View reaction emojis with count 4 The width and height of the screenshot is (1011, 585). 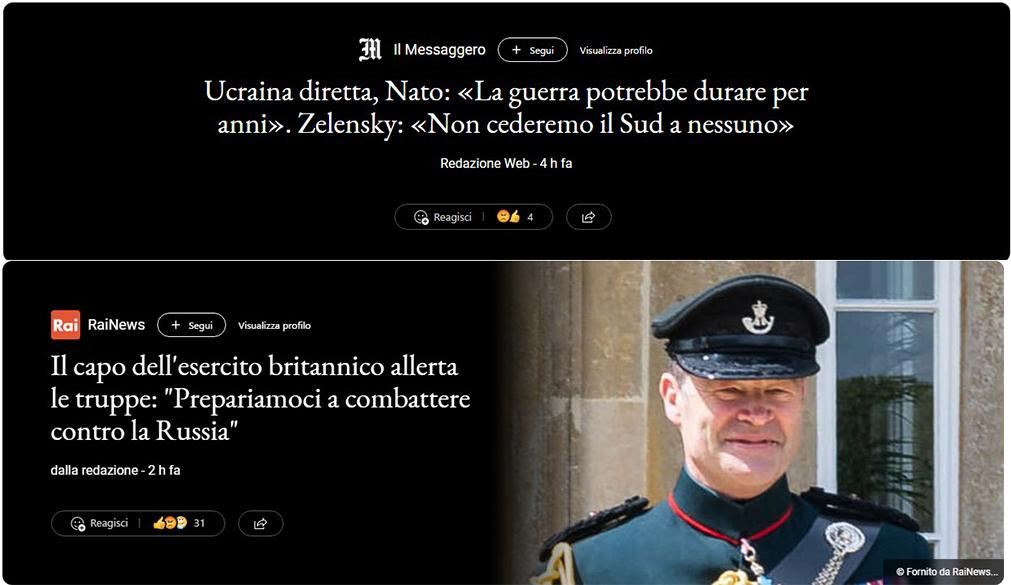[515, 217]
